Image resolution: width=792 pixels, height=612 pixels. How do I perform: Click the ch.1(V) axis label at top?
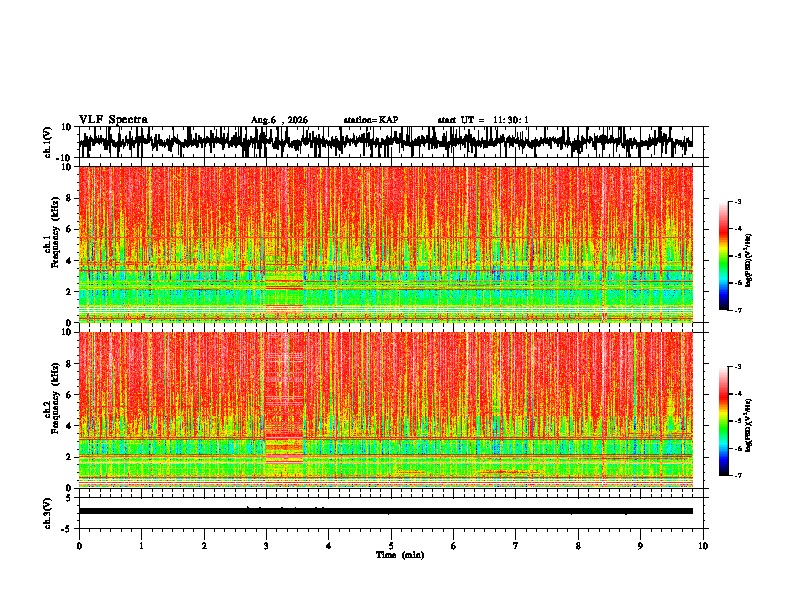tap(48, 142)
